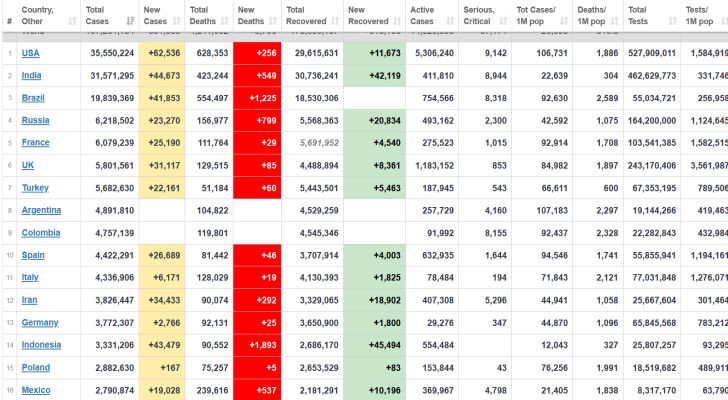
Task: Open the UK country link
Action: [x=28, y=165]
